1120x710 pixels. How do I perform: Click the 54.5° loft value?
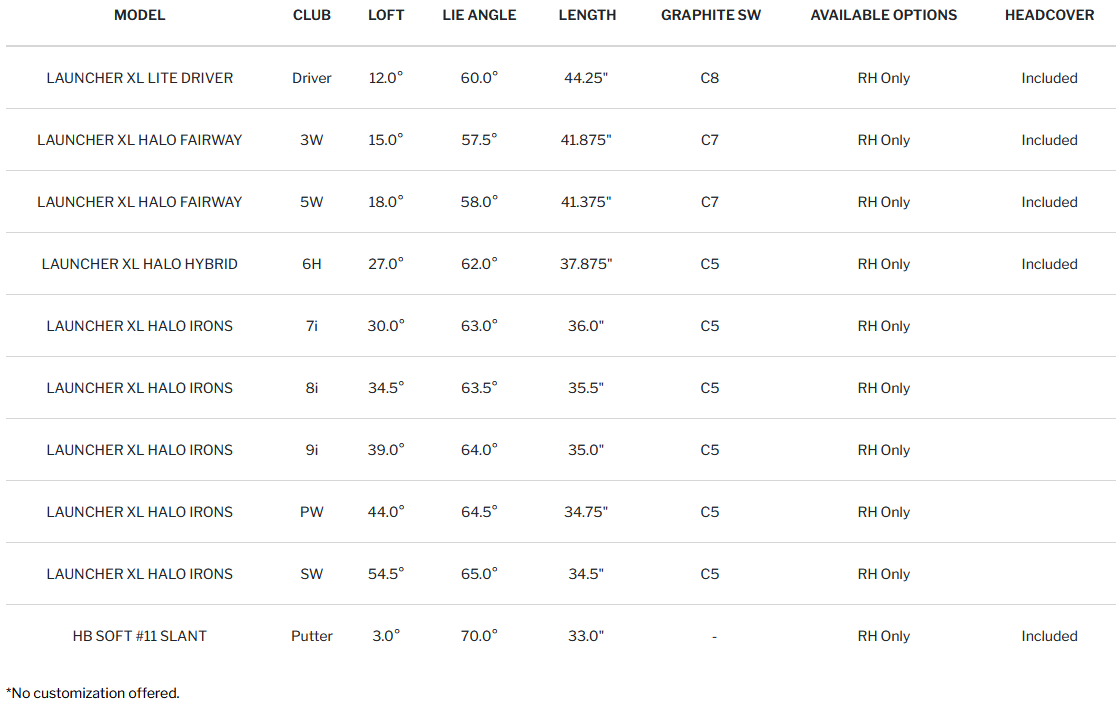click(x=386, y=574)
